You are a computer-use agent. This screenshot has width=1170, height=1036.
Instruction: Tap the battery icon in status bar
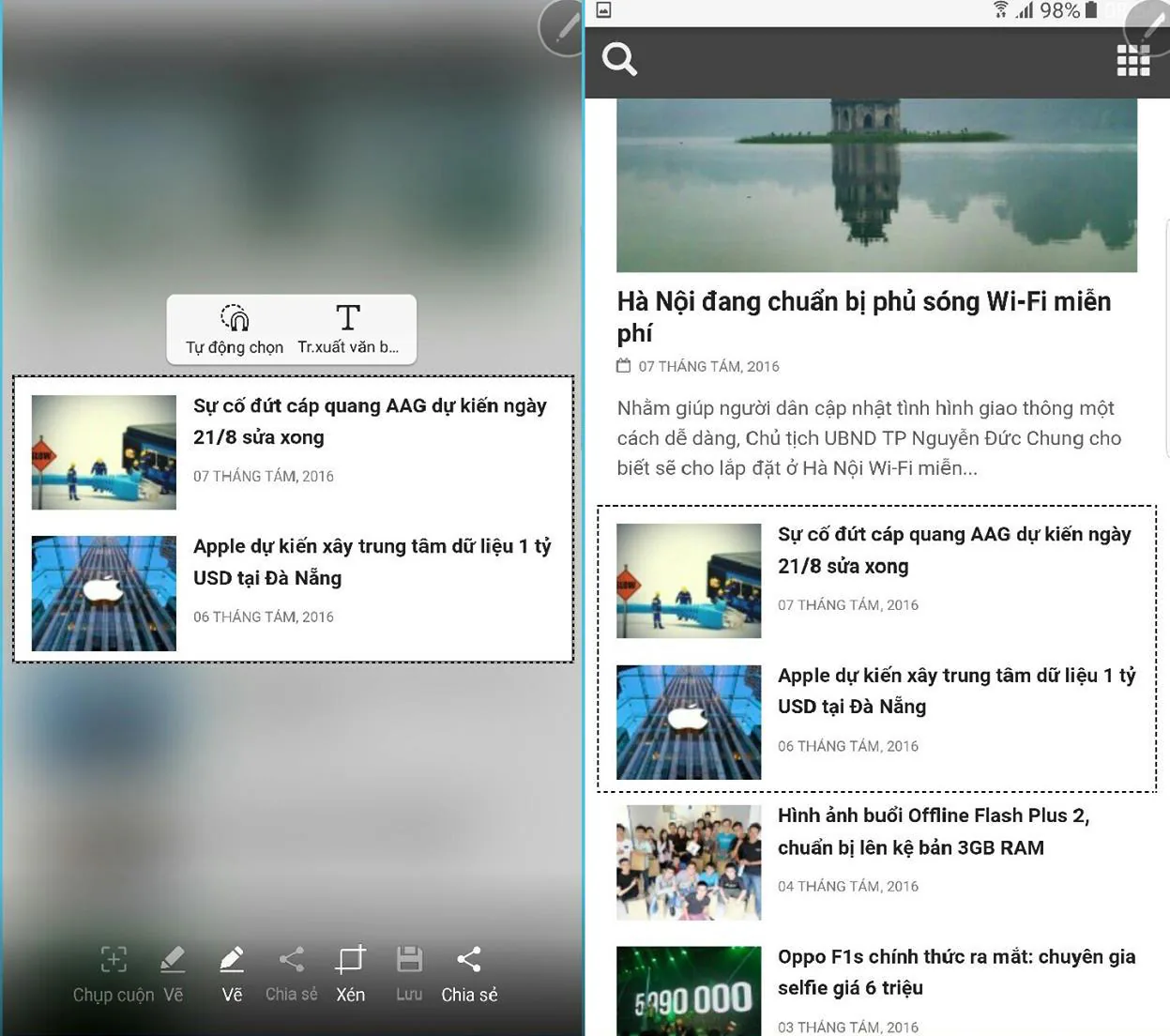coord(1091,10)
